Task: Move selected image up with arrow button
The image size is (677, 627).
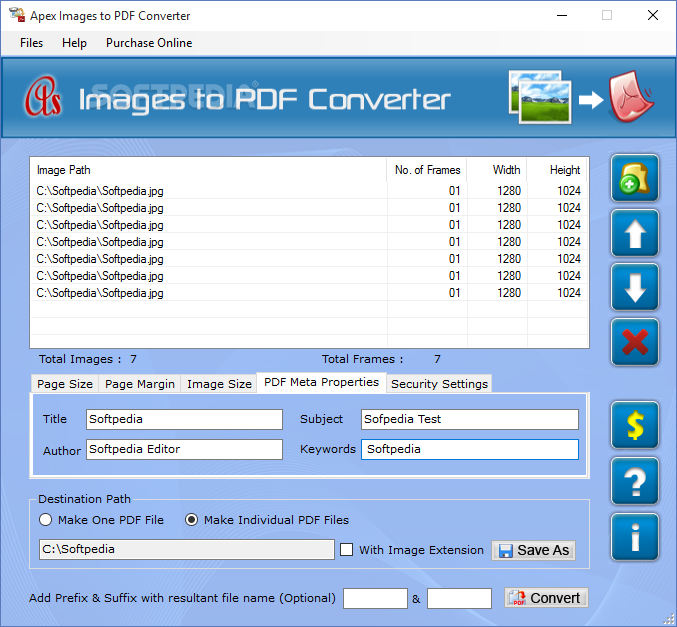Action: pyautogui.click(x=635, y=233)
